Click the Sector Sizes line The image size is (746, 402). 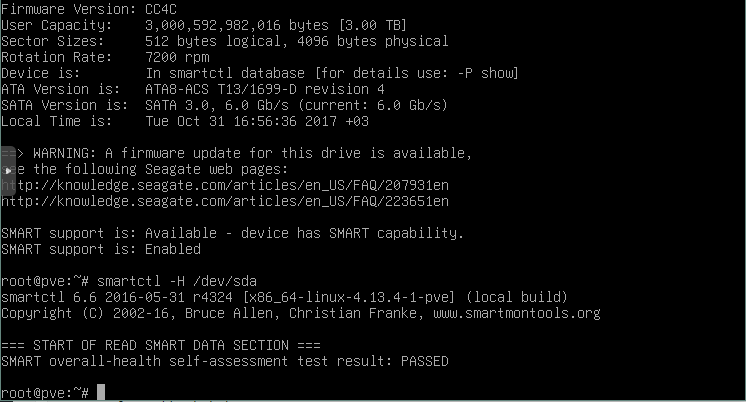[x=224, y=41]
